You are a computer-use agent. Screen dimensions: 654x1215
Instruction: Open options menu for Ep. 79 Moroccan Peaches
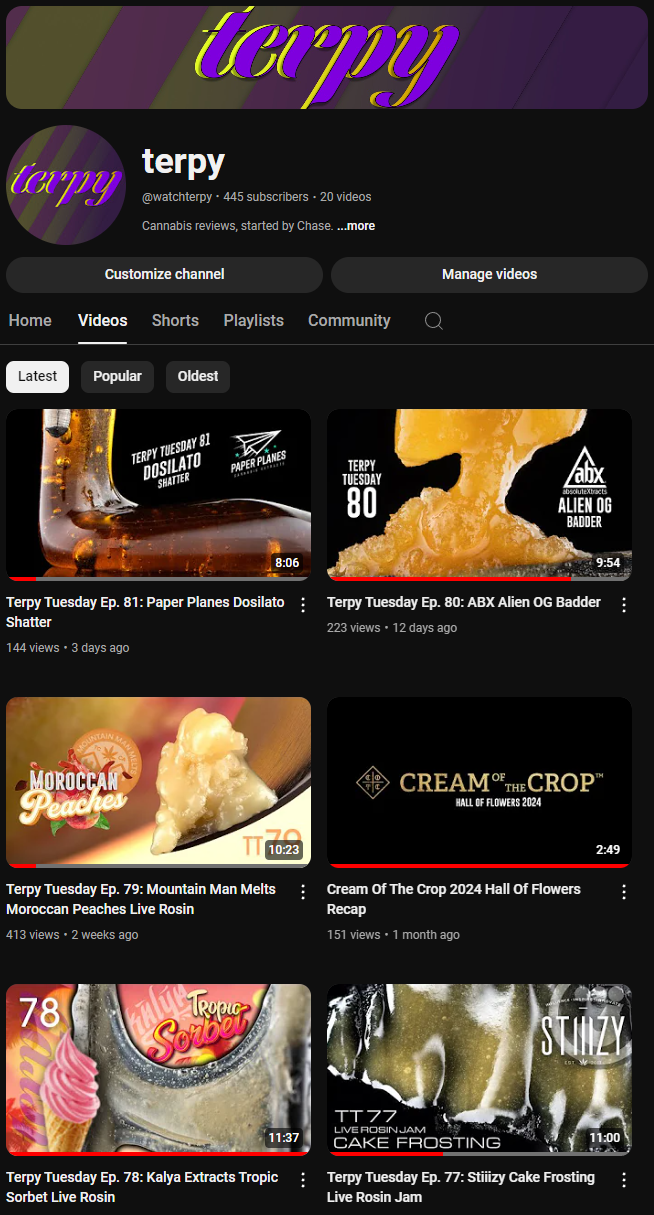coord(303,892)
